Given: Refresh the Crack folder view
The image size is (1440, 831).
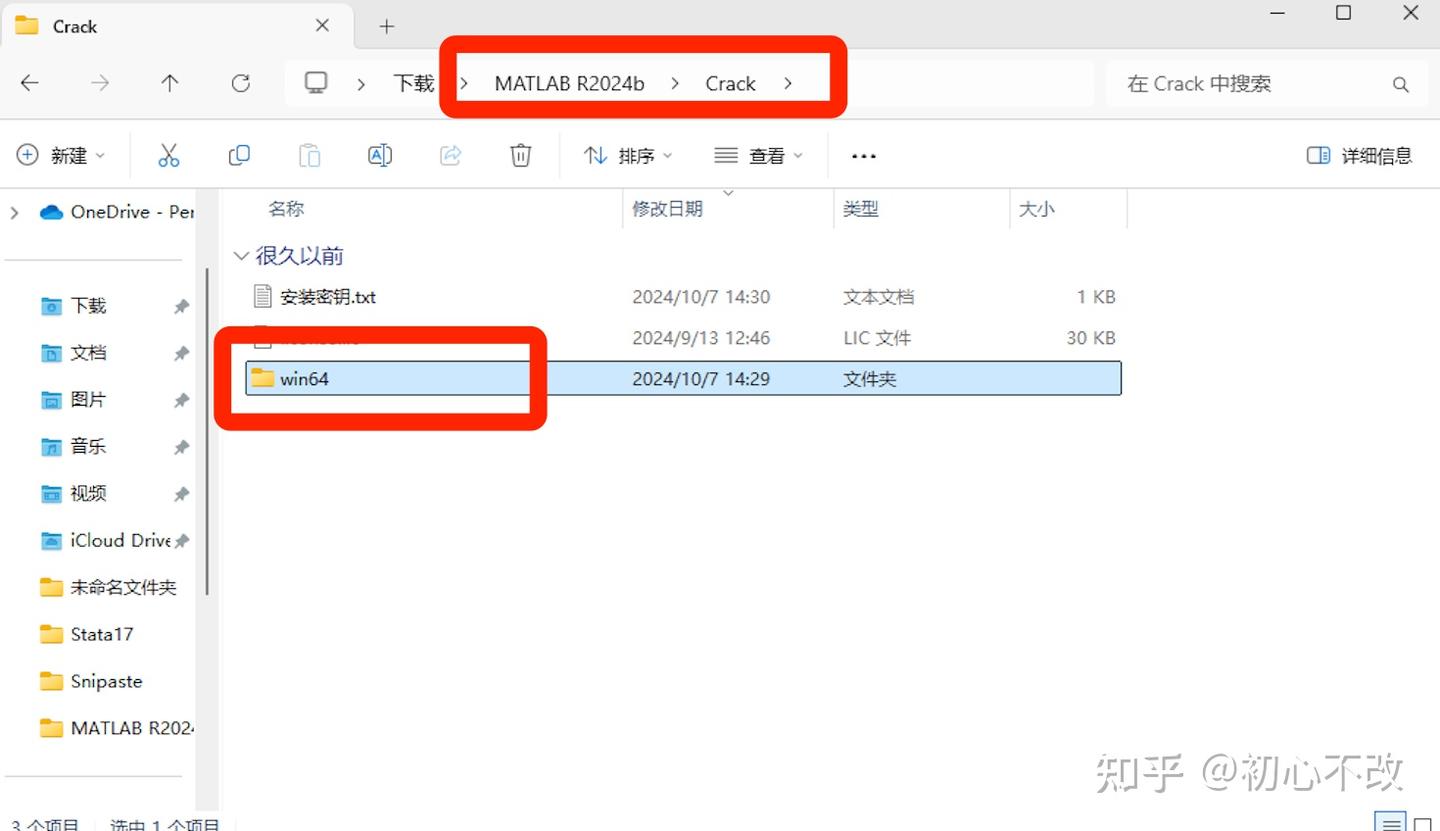Looking at the screenshot, I should [x=240, y=83].
